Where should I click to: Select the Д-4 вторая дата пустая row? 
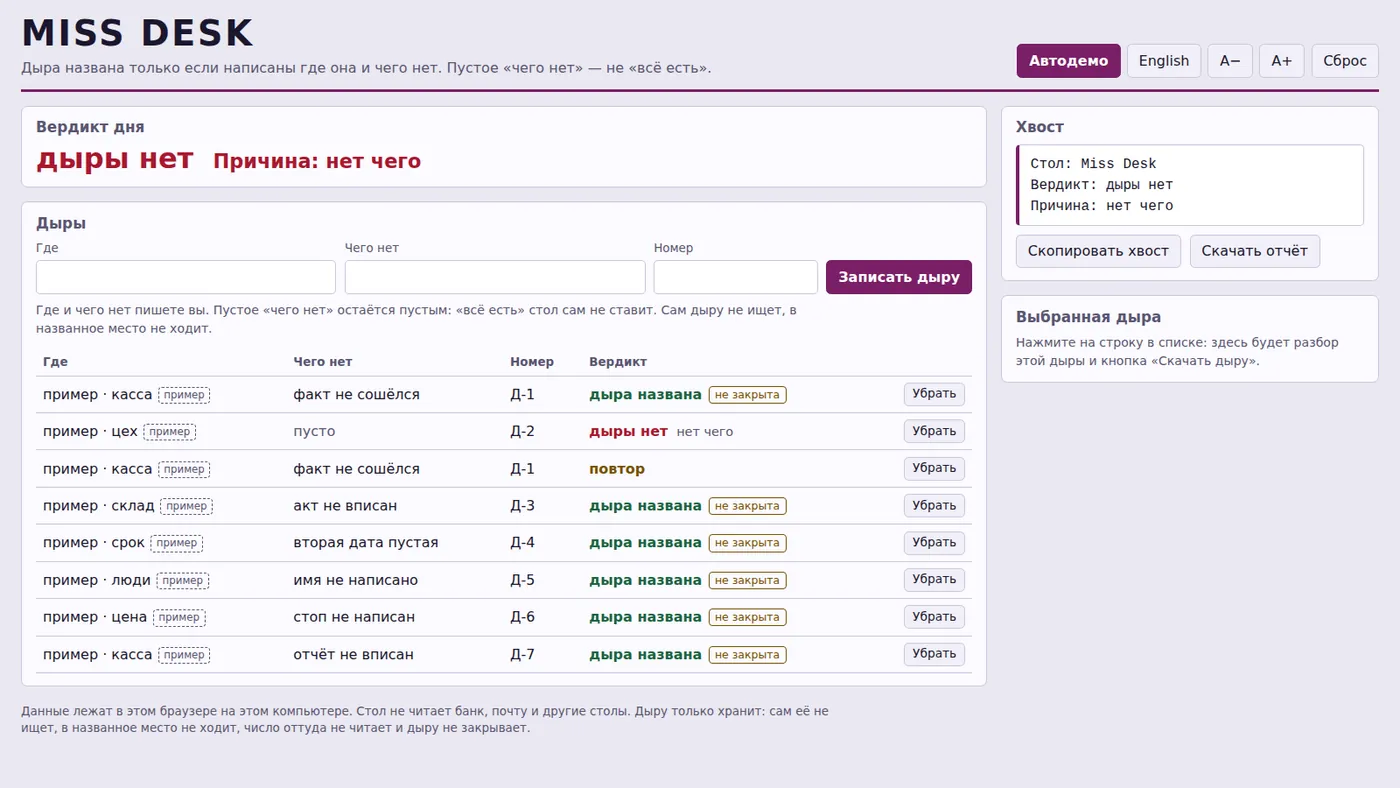pyautogui.click(x=504, y=543)
